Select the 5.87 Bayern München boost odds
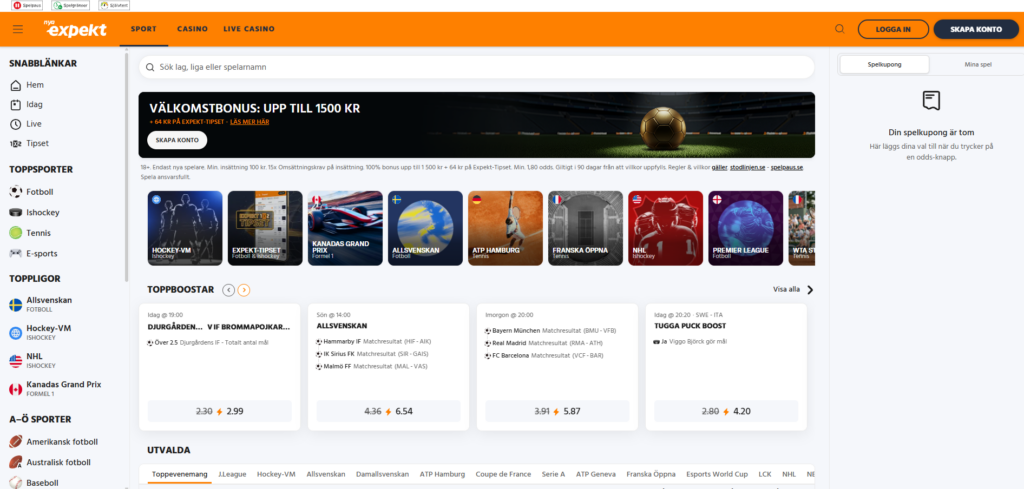This screenshot has width=1024, height=489. 557,411
